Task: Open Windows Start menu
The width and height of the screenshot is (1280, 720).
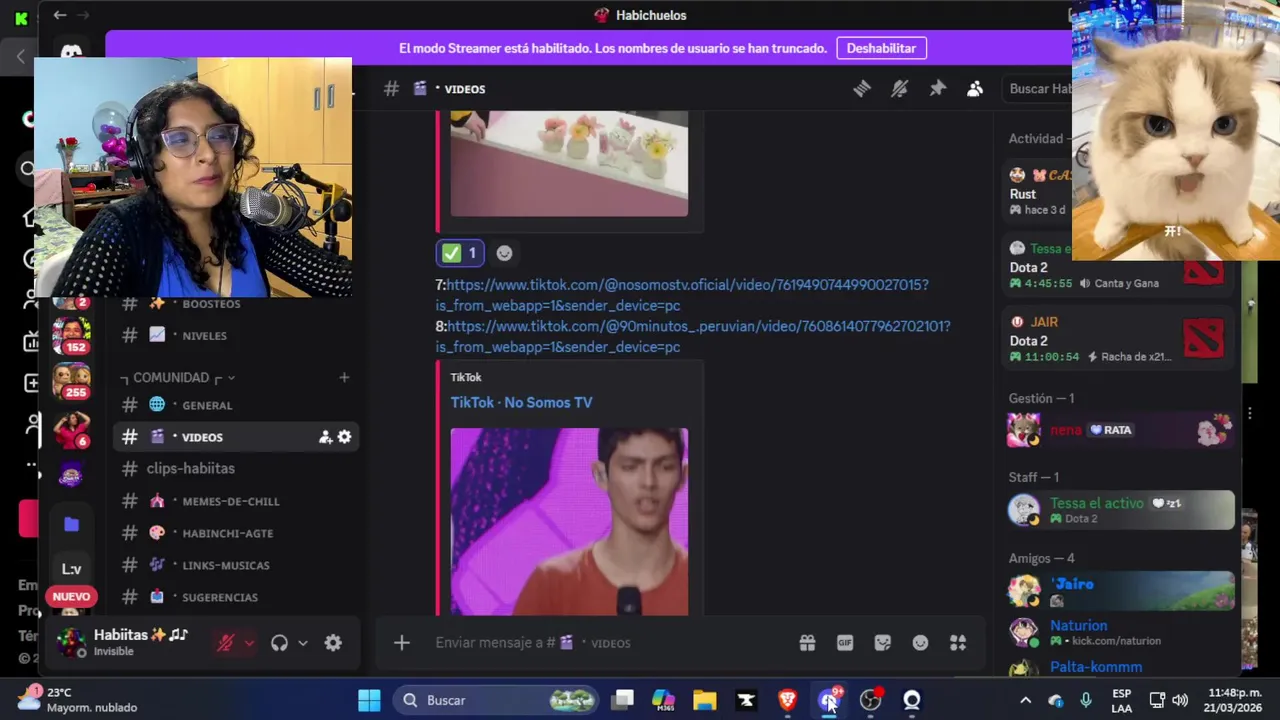Action: click(369, 700)
